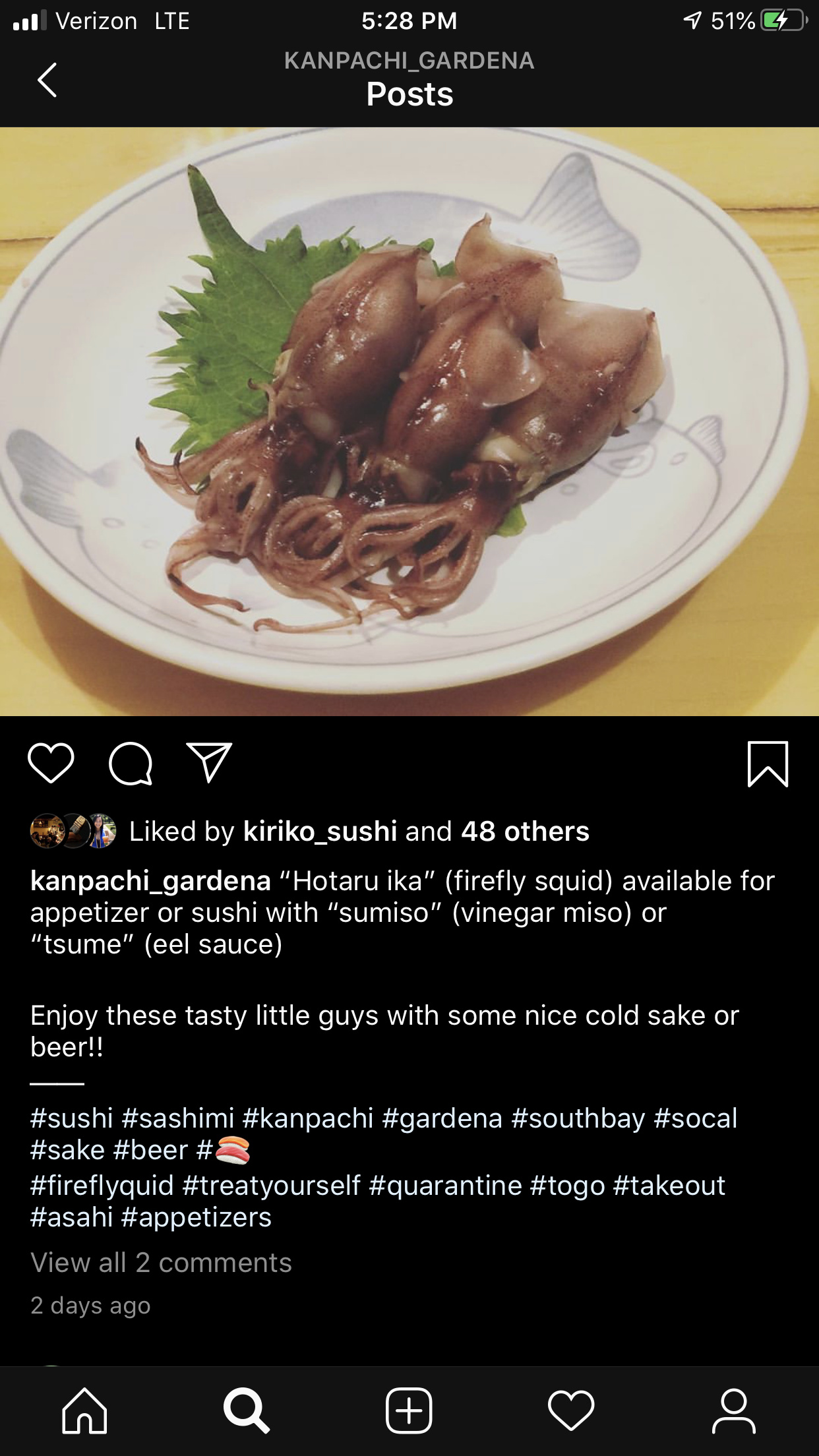This screenshot has width=819, height=1456.
Task: Open comments via the speech bubble icon
Action: (131, 764)
